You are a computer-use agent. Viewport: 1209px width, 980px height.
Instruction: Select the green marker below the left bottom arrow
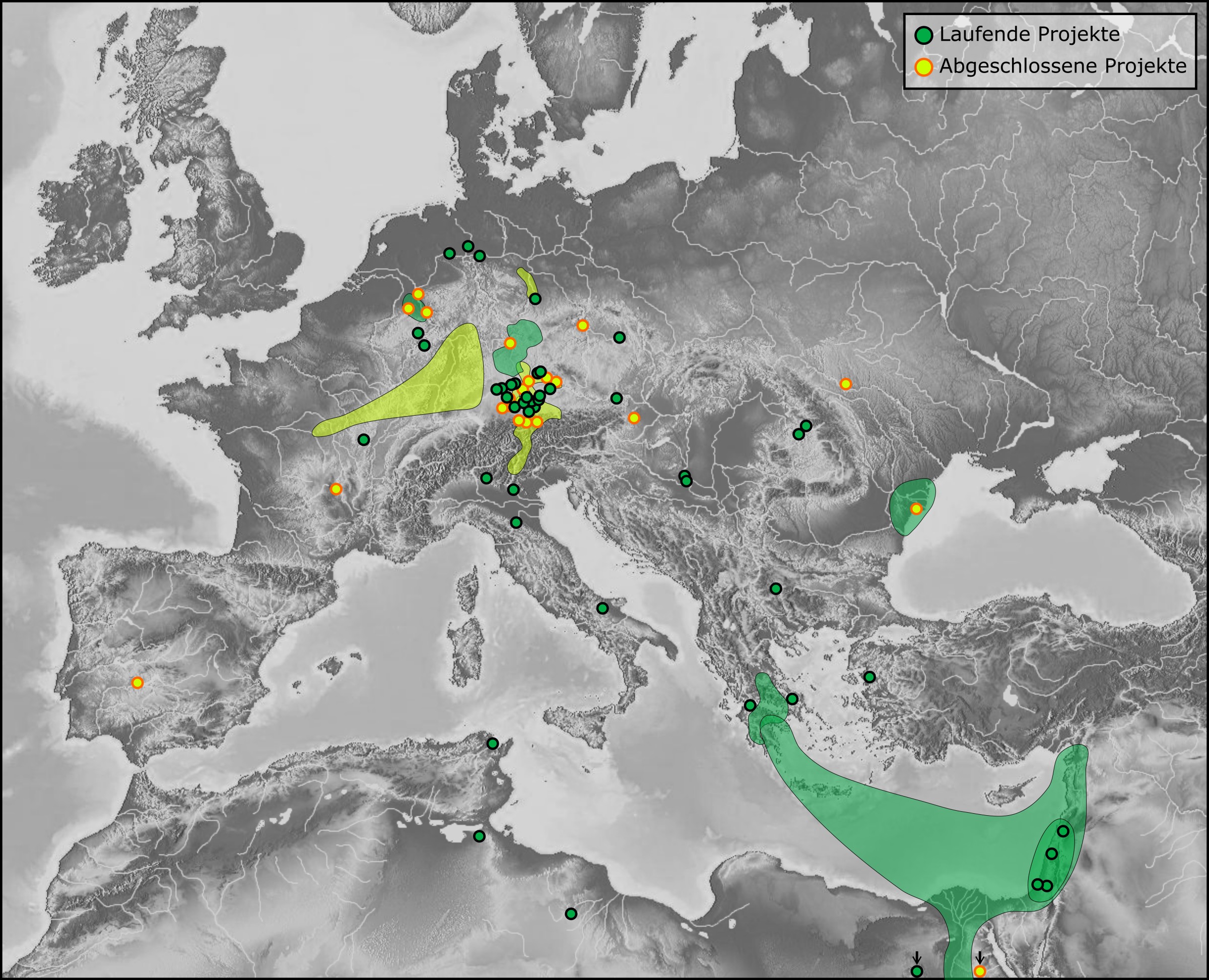click(917, 971)
